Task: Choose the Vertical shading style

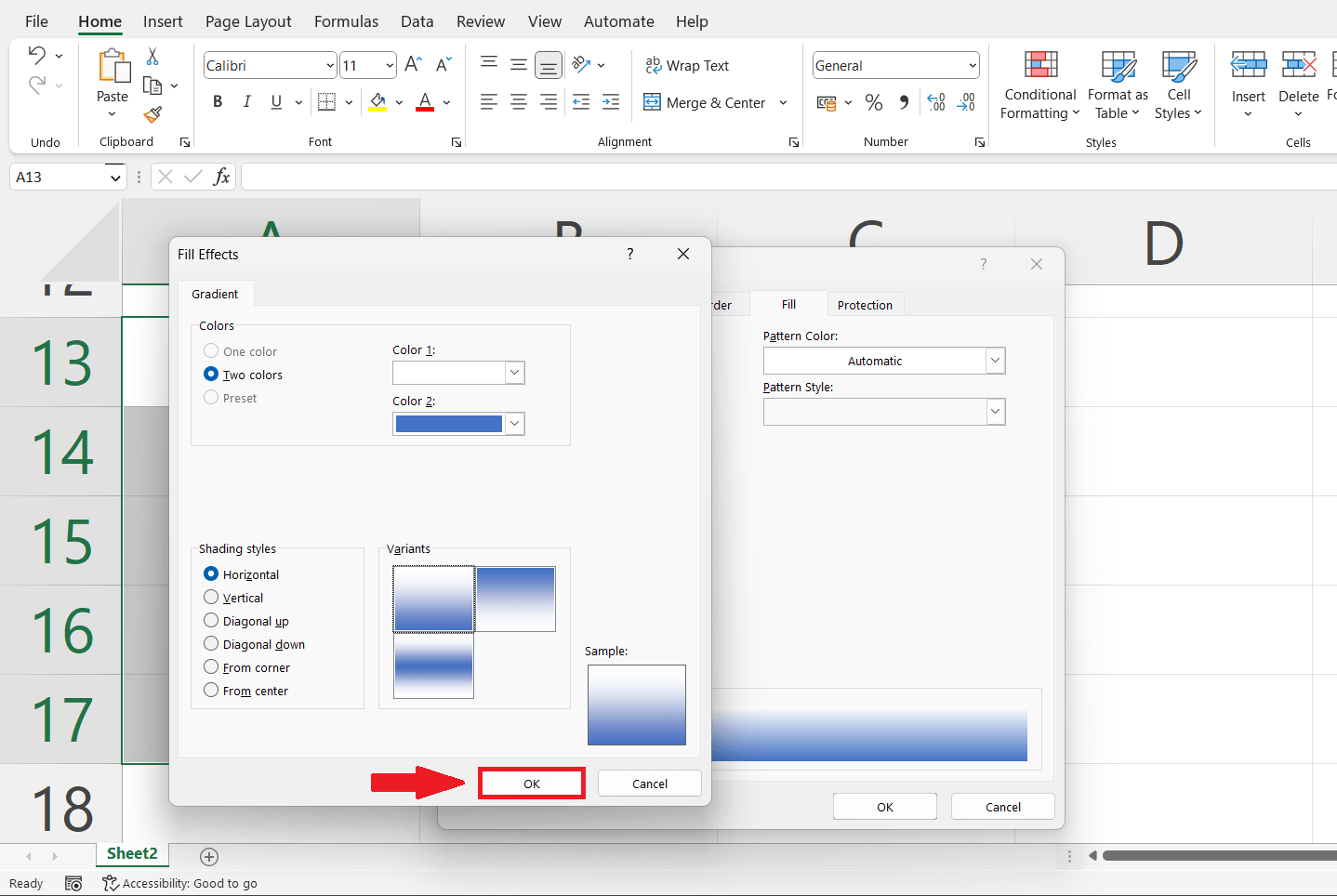Action: point(211,598)
